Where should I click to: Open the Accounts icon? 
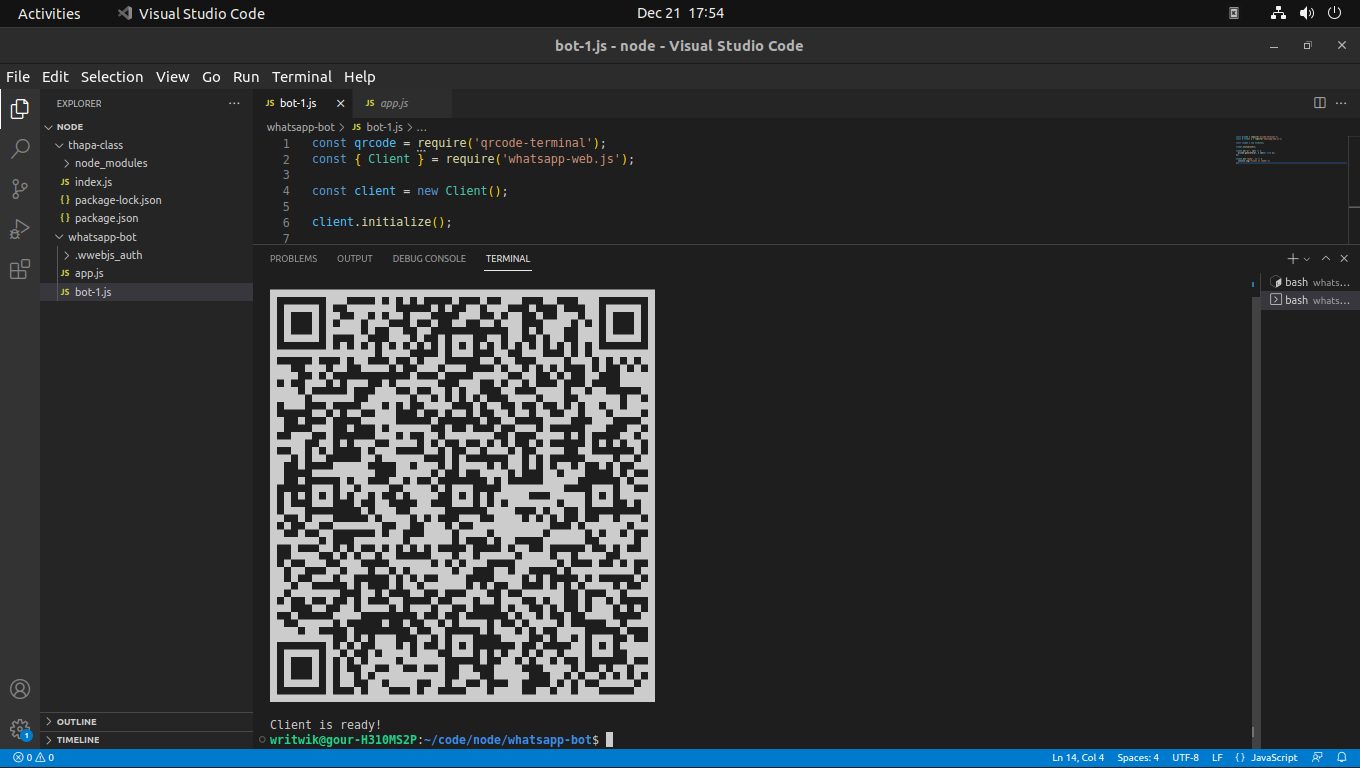click(20, 688)
